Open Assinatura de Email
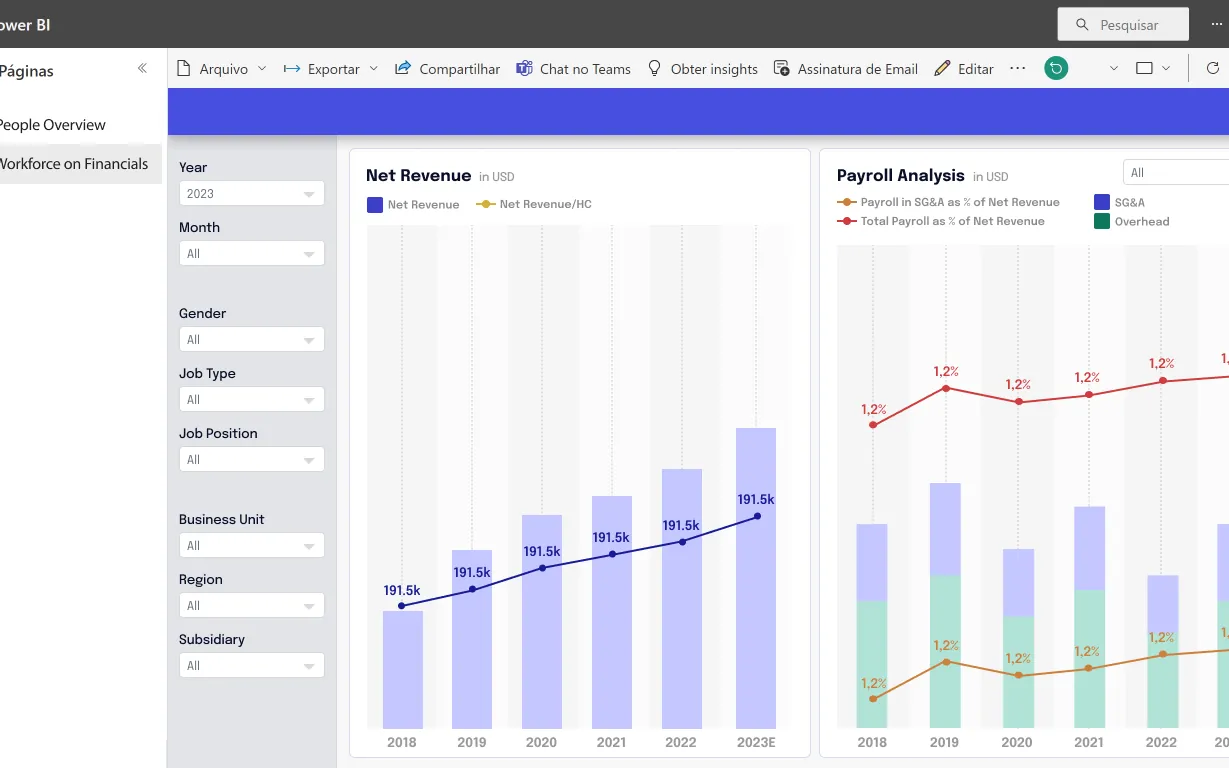Viewport: 1229px width, 768px height. tap(846, 69)
